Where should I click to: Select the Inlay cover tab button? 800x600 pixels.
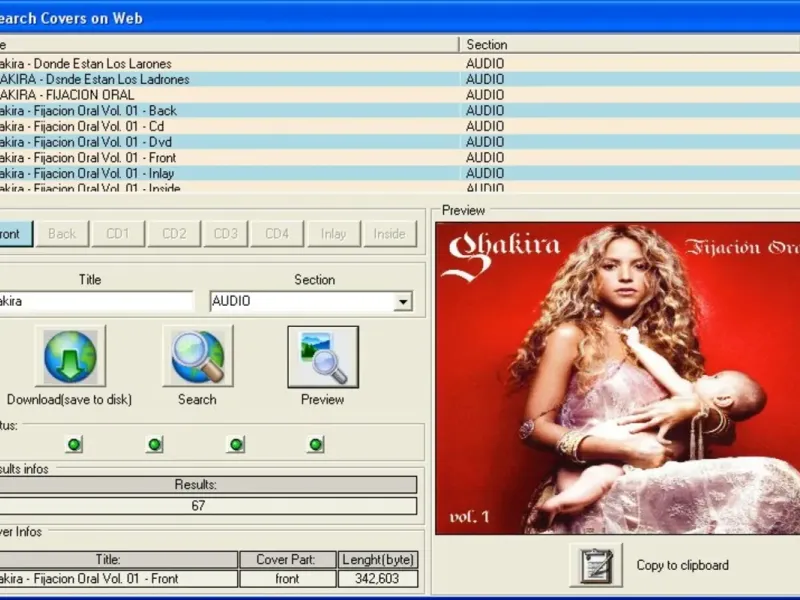coord(334,234)
